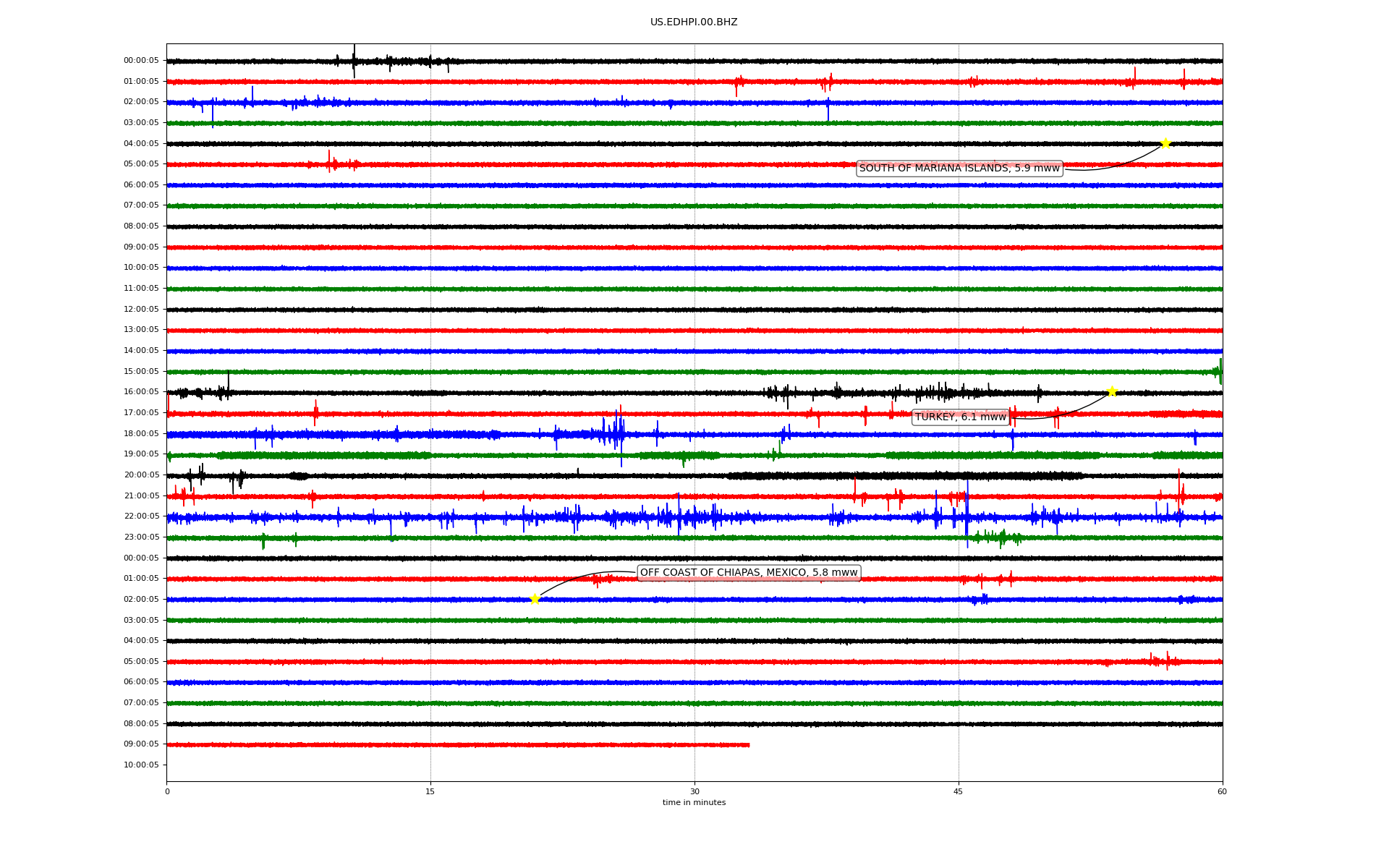Select the 12:00:05 time label

pos(141,310)
